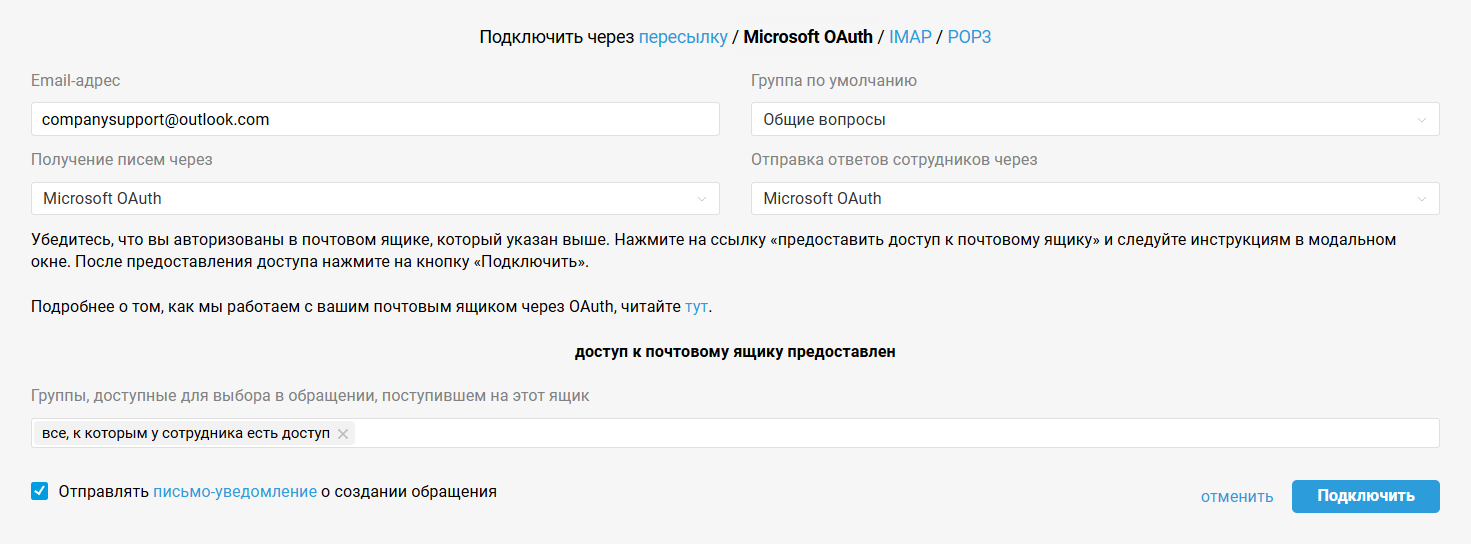Open 'Отправка ответов сотрудников через' combo box
The width and height of the screenshot is (1471, 544).
coord(1094,198)
